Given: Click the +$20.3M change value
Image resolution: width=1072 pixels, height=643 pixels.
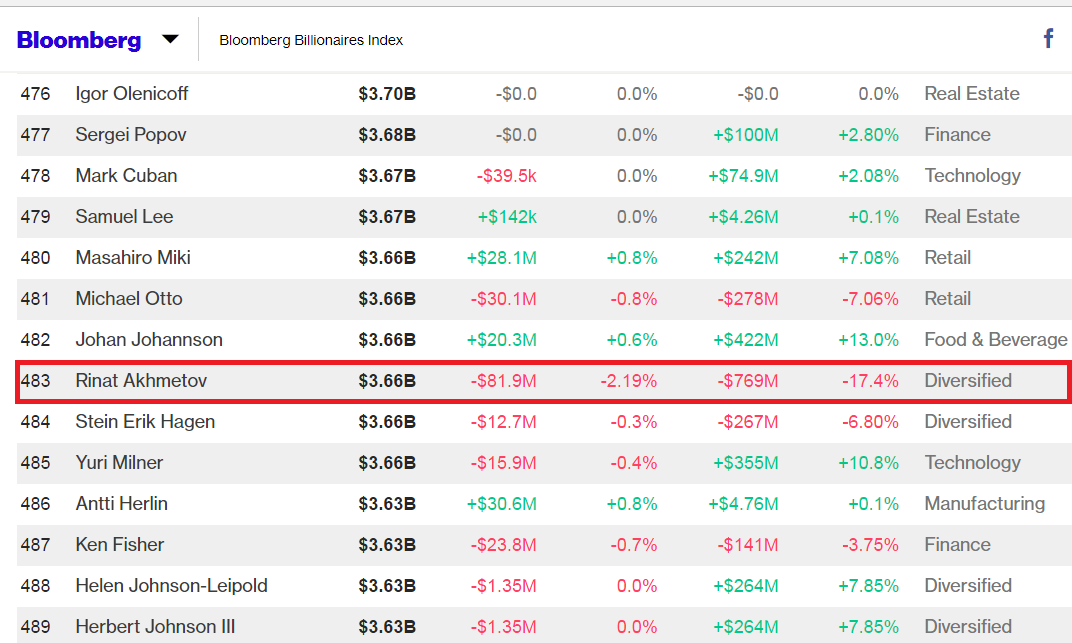Looking at the screenshot, I should [x=501, y=340].
